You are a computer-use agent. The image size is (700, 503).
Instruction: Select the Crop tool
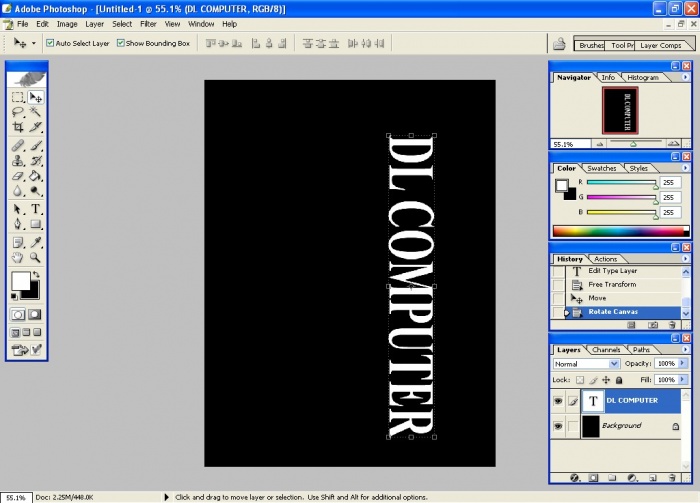(18, 127)
